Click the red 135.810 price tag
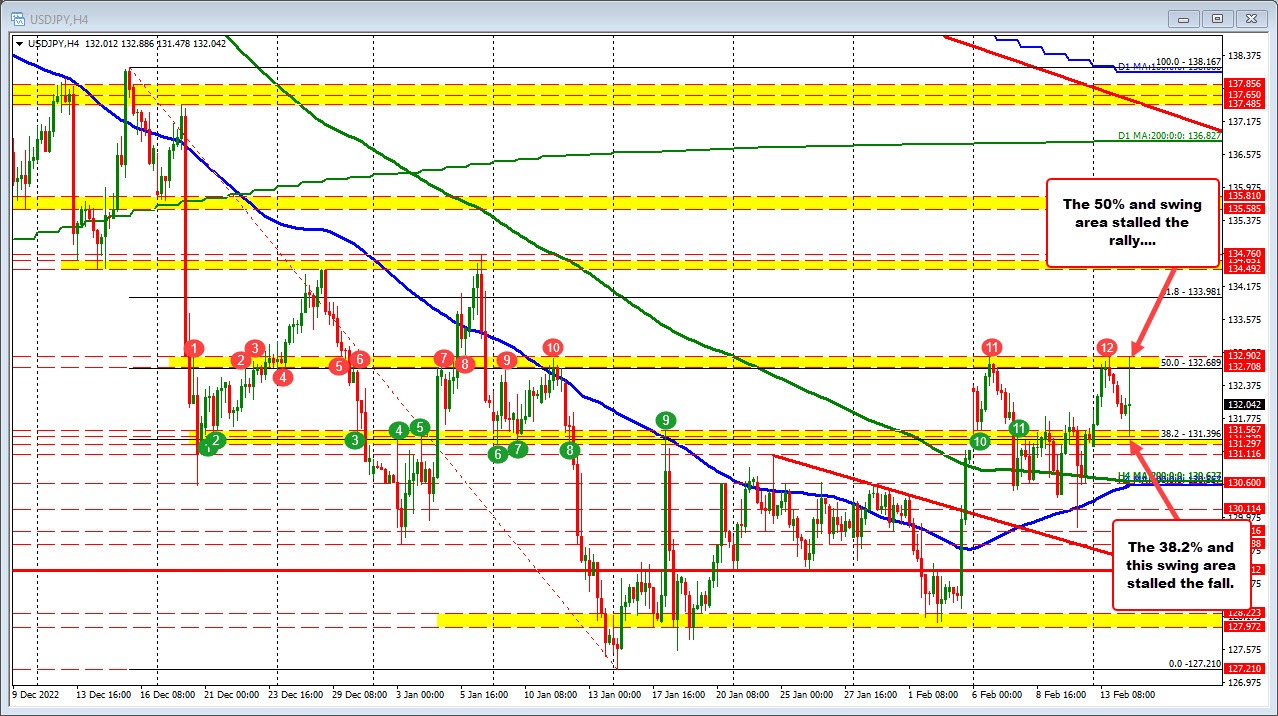This screenshot has height=716, width=1278. (x=1244, y=196)
